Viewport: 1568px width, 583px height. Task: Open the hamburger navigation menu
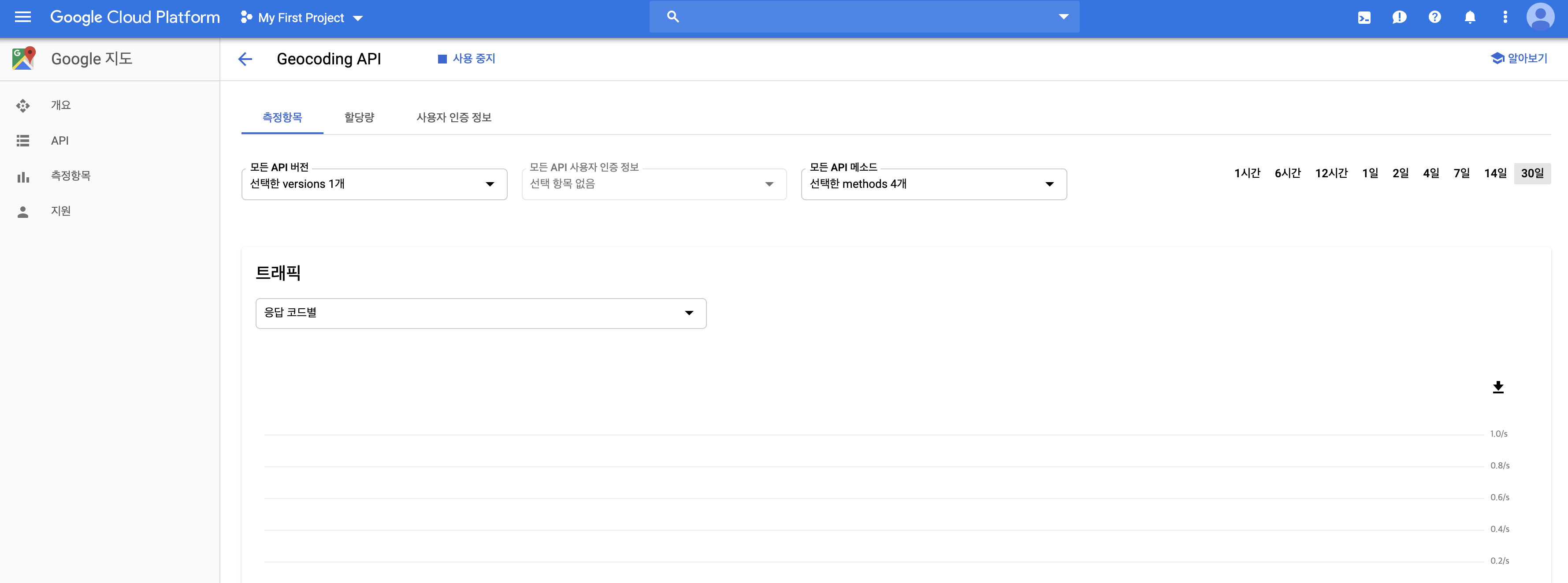[22, 17]
